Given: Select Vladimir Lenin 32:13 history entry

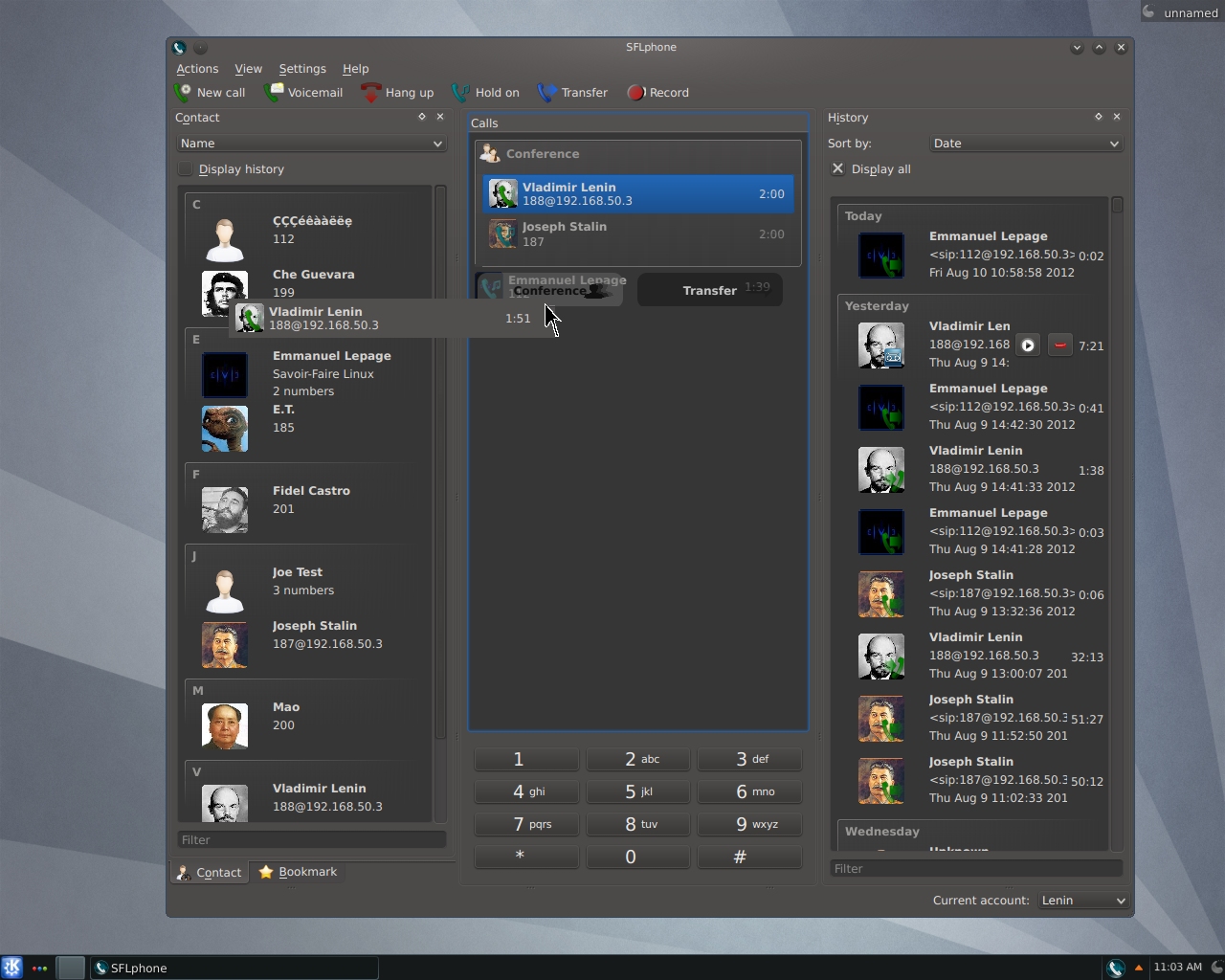Looking at the screenshot, I should tap(972, 656).
